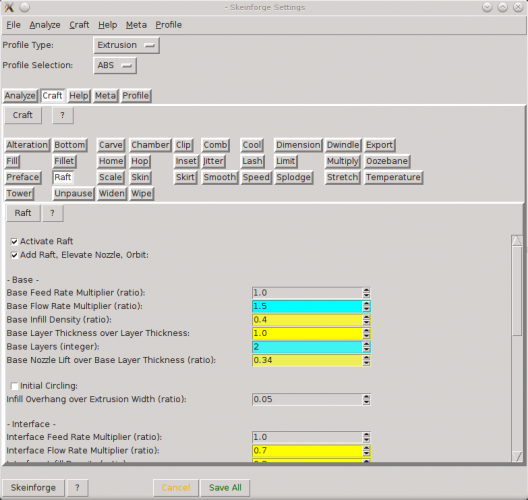Select the Splodge plugin tab
Image resolution: width=528 pixels, height=500 pixels.
294,177
